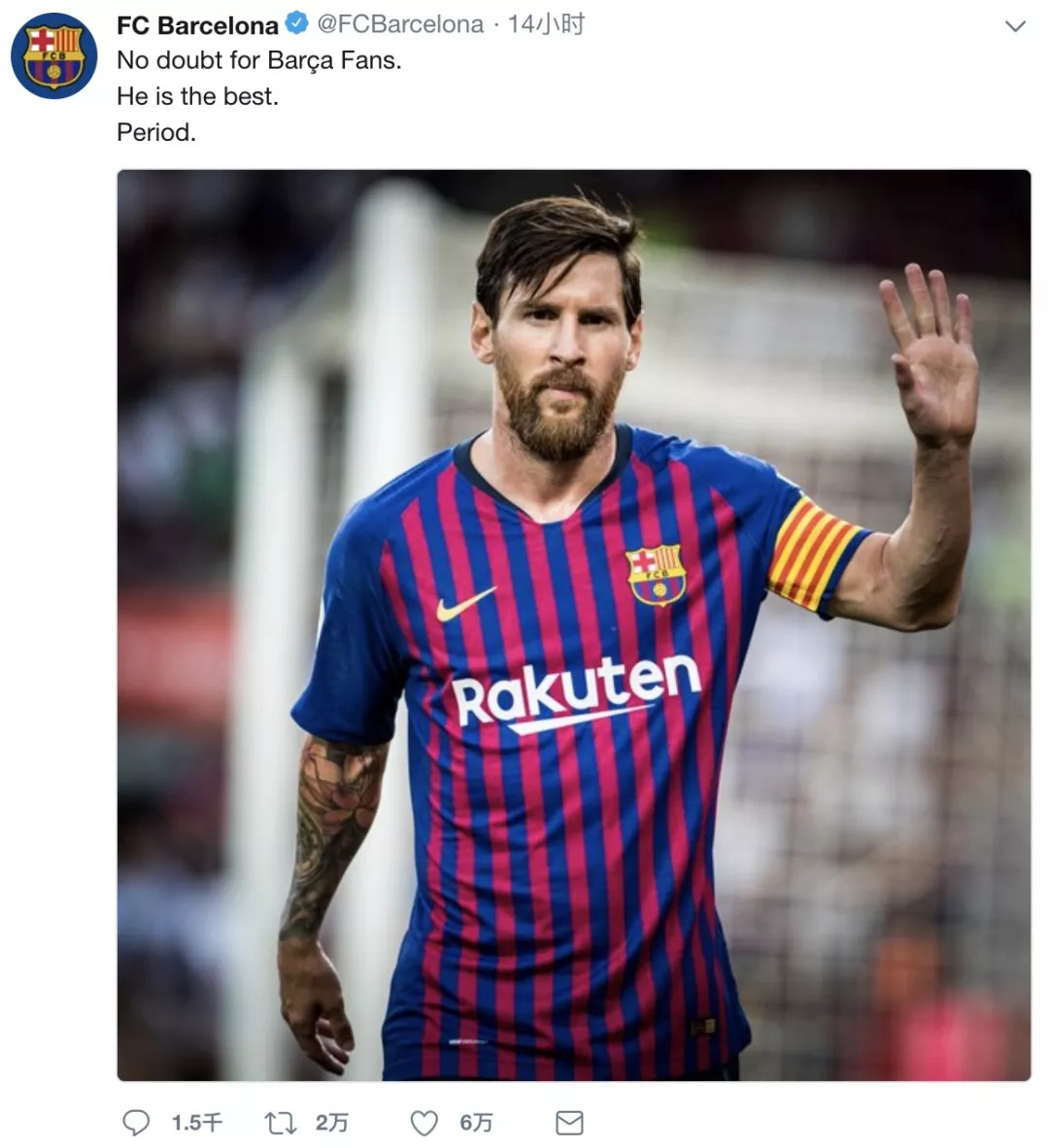The width and height of the screenshot is (1049, 1148).
Task: Click the text line "He is the best."
Action: tap(197, 96)
